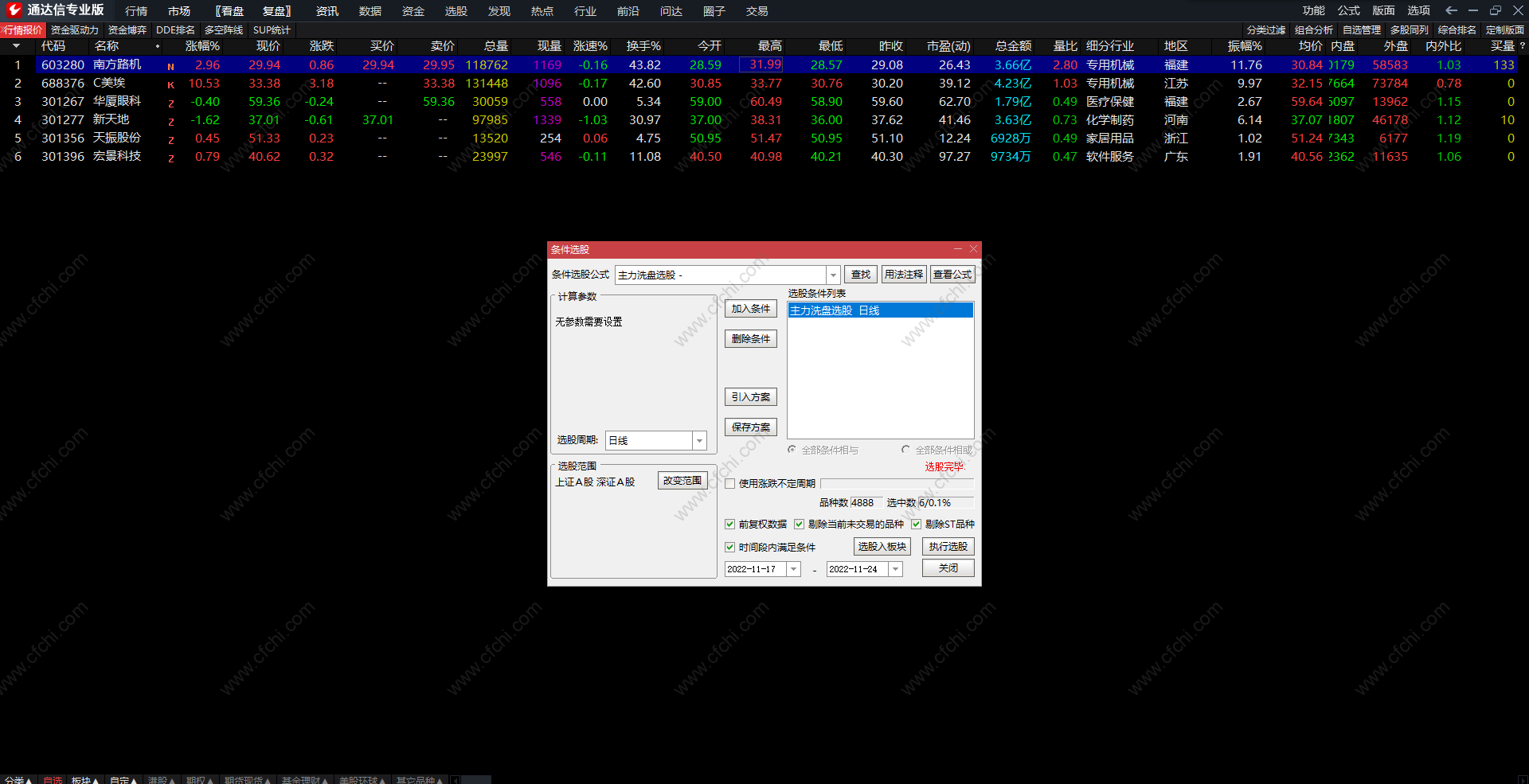Screen dimensions: 1529x784
Task: Switch to the 资金驱动力 tab
Action: [x=75, y=30]
